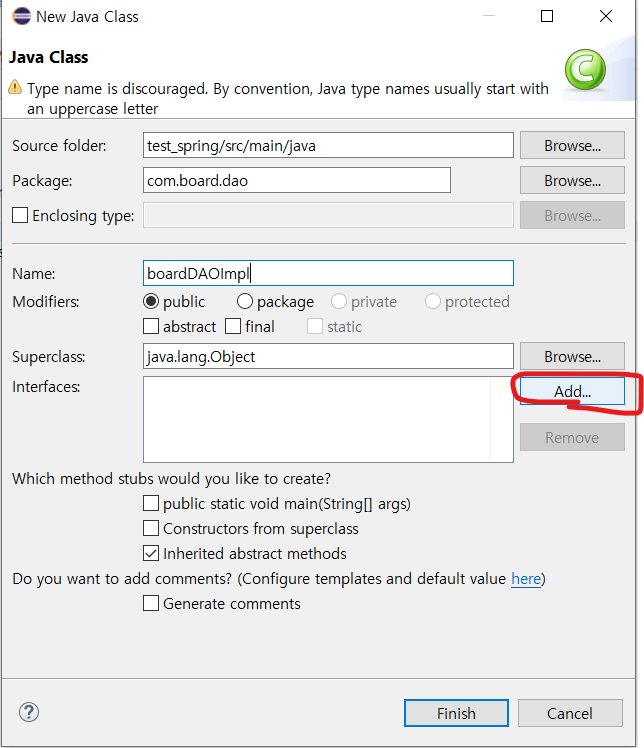Click the green class icon in the header
The height and width of the screenshot is (748, 644).
[585, 70]
